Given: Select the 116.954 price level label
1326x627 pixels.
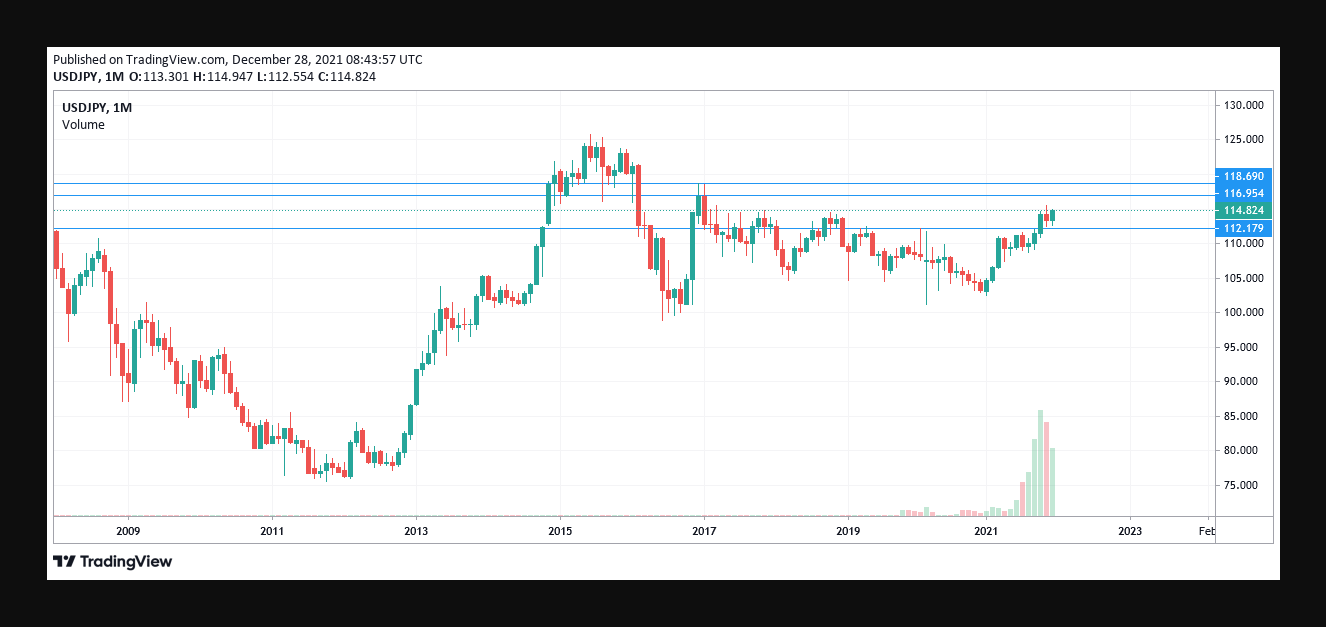Looking at the screenshot, I should coord(1244,193).
